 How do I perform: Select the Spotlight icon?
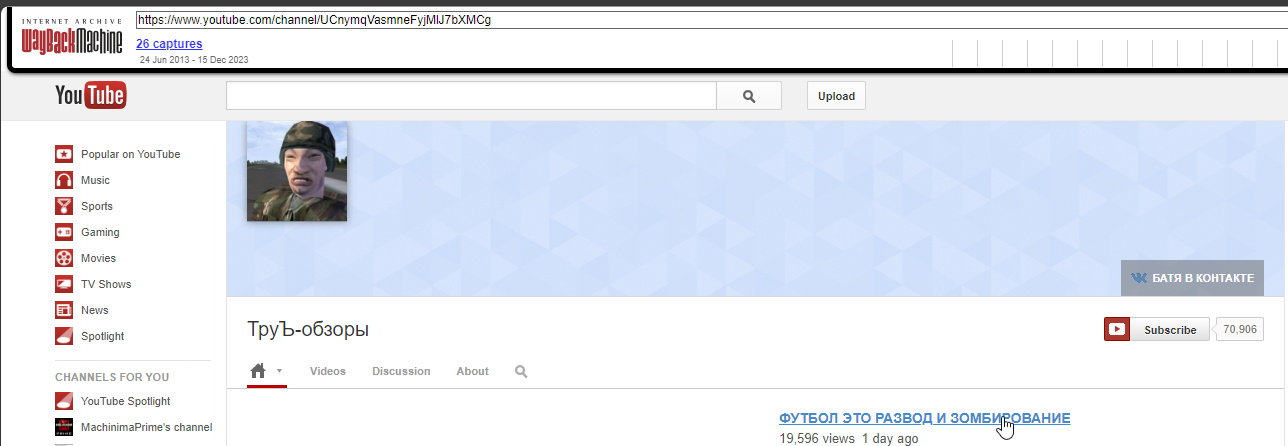click(64, 336)
